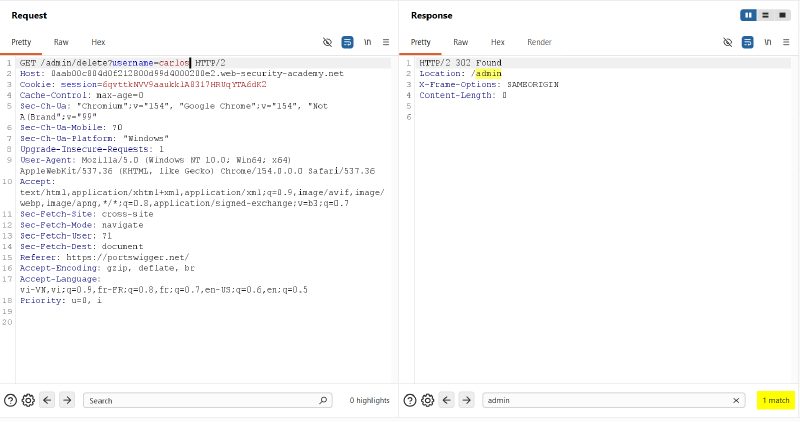The image size is (800, 422).
Task: Toggle hide non-printable icon in Request panel
Action: tap(328, 42)
